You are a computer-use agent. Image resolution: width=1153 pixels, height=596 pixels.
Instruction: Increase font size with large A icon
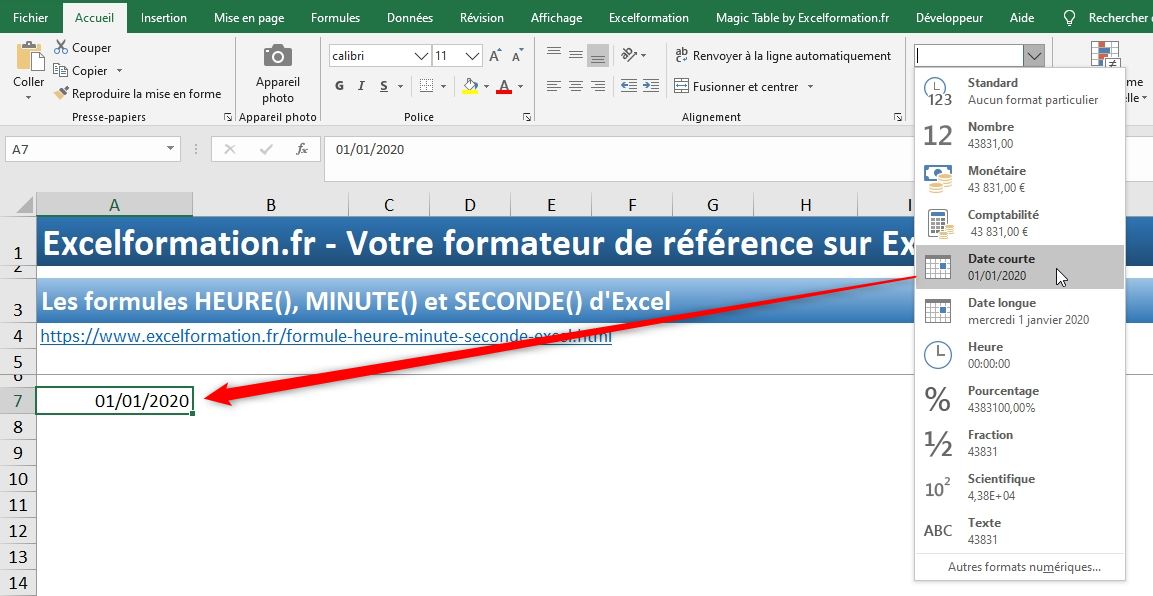tap(496, 56)
